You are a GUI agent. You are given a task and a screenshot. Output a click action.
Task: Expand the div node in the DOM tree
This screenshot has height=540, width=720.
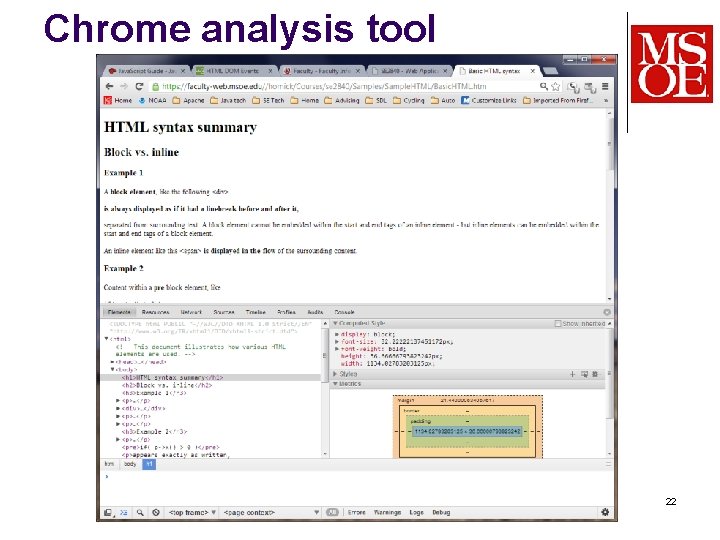[118, 408]
